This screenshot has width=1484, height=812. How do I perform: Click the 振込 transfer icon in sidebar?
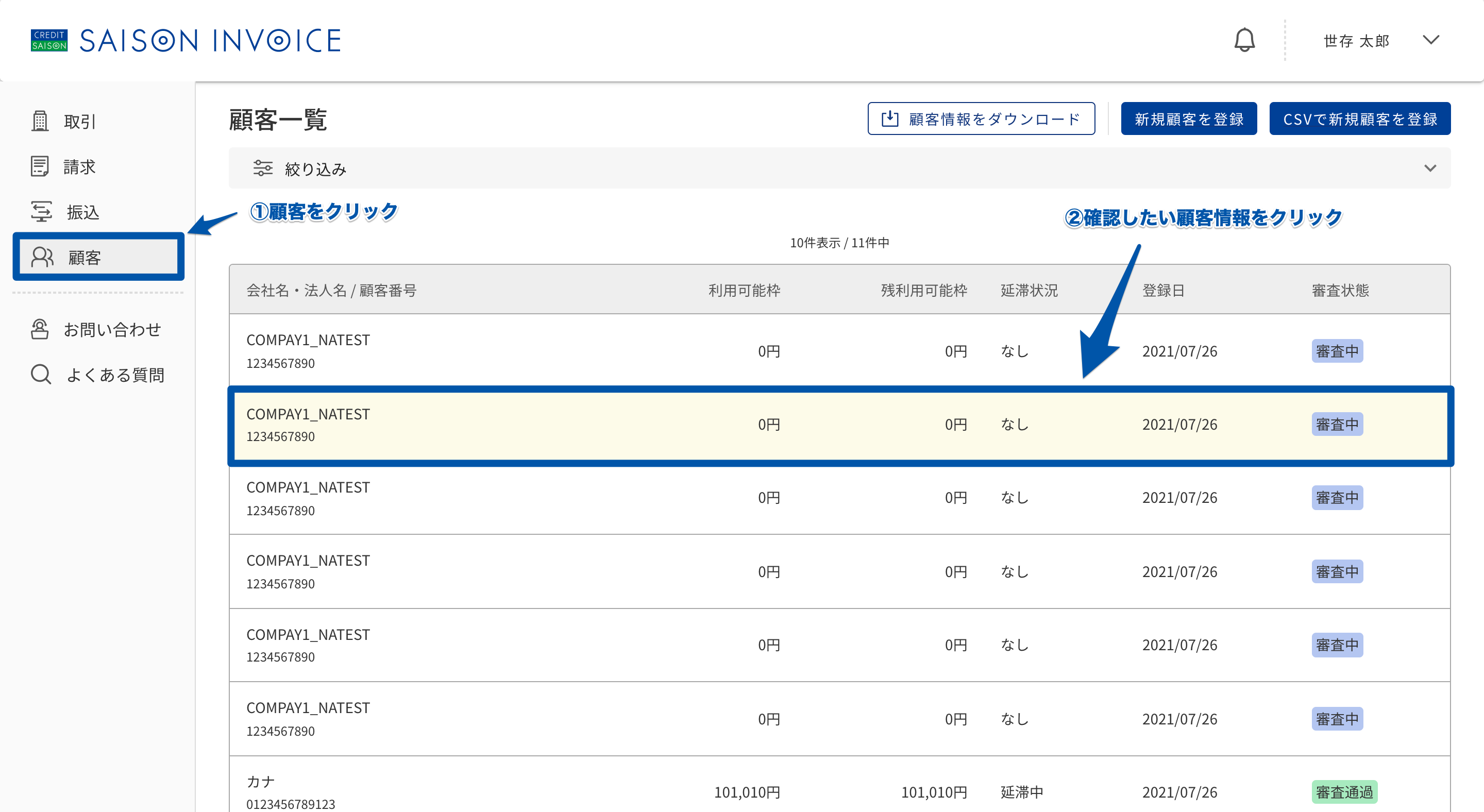[41, 212]
